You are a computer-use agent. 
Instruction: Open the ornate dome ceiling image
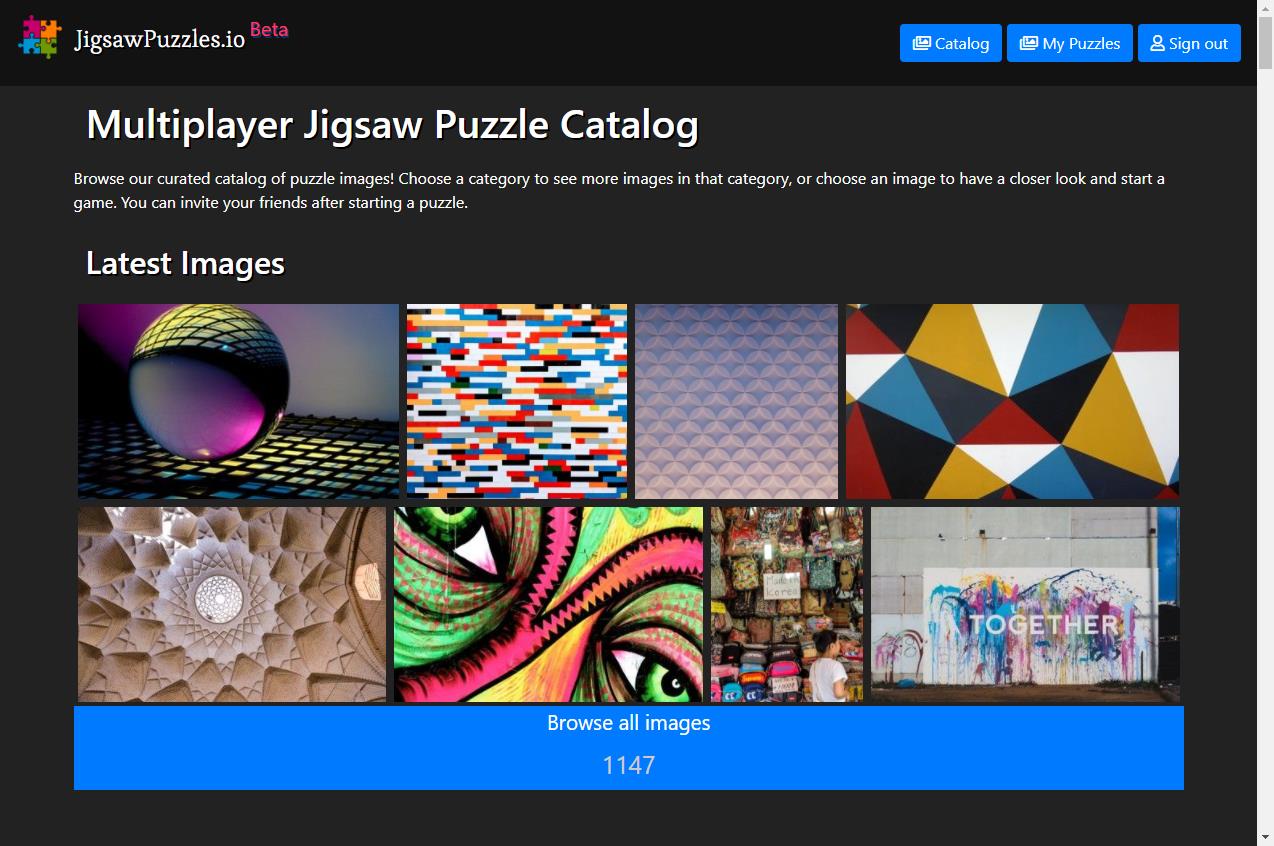click(x=232, y=604)
